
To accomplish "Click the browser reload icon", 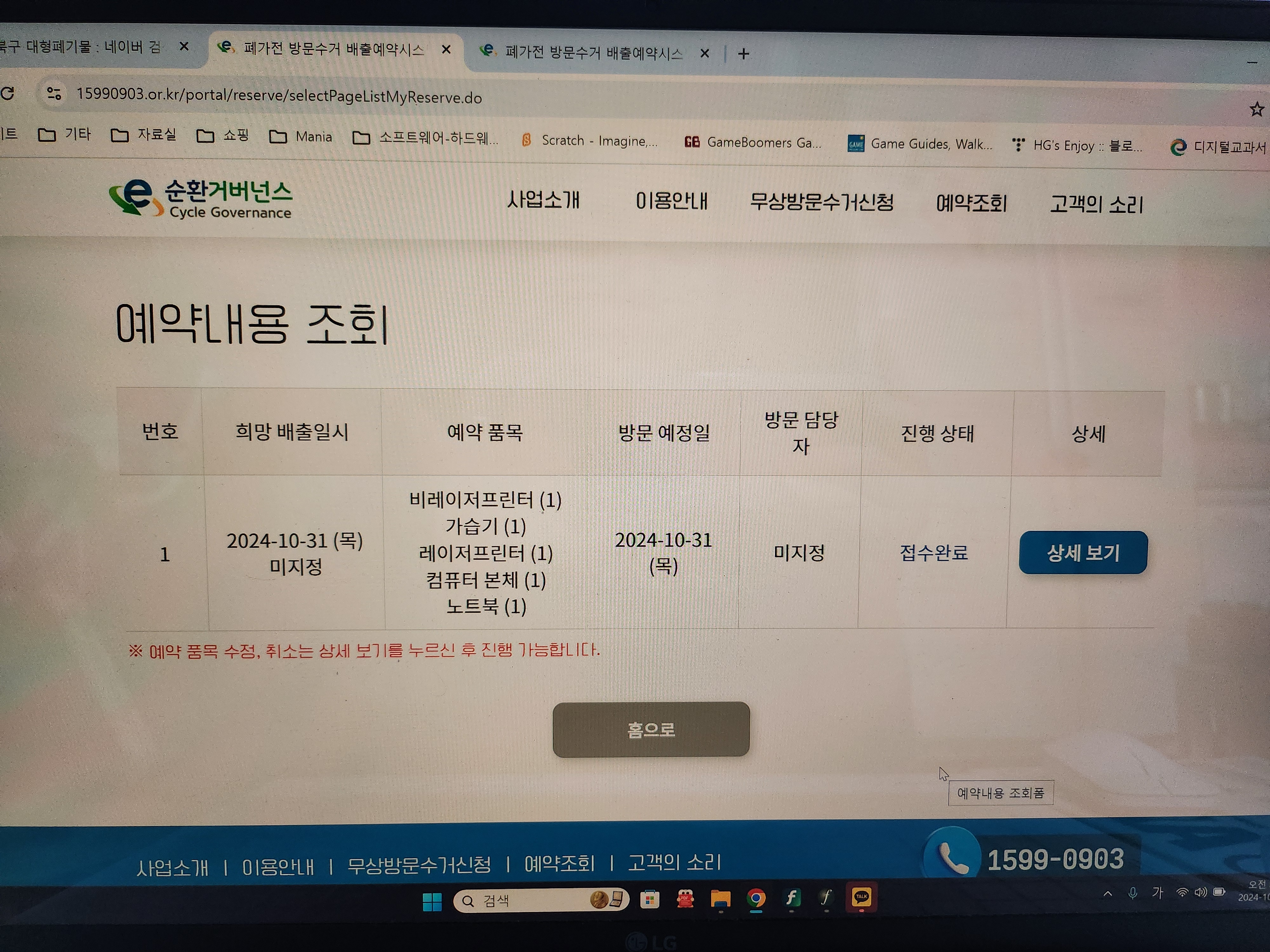I will 8,93.
